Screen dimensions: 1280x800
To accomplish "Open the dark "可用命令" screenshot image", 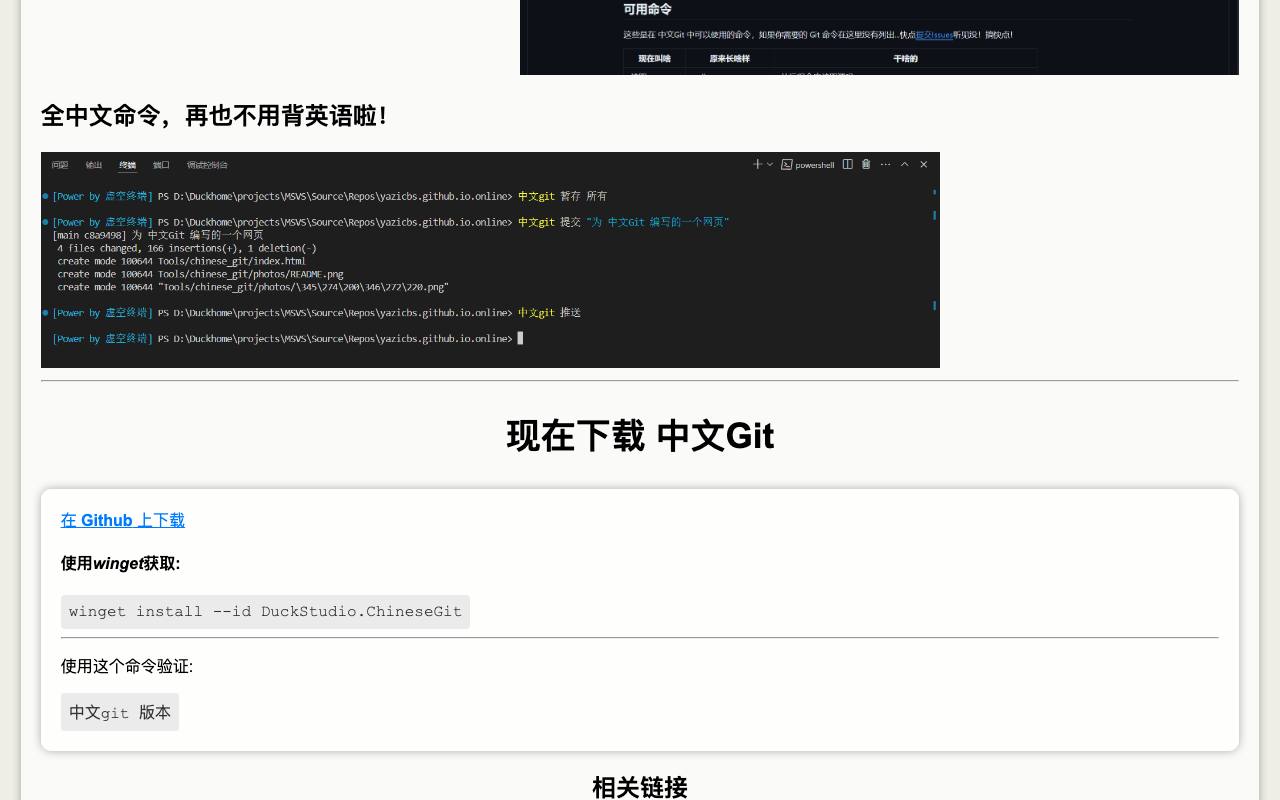I will (879, 37).
